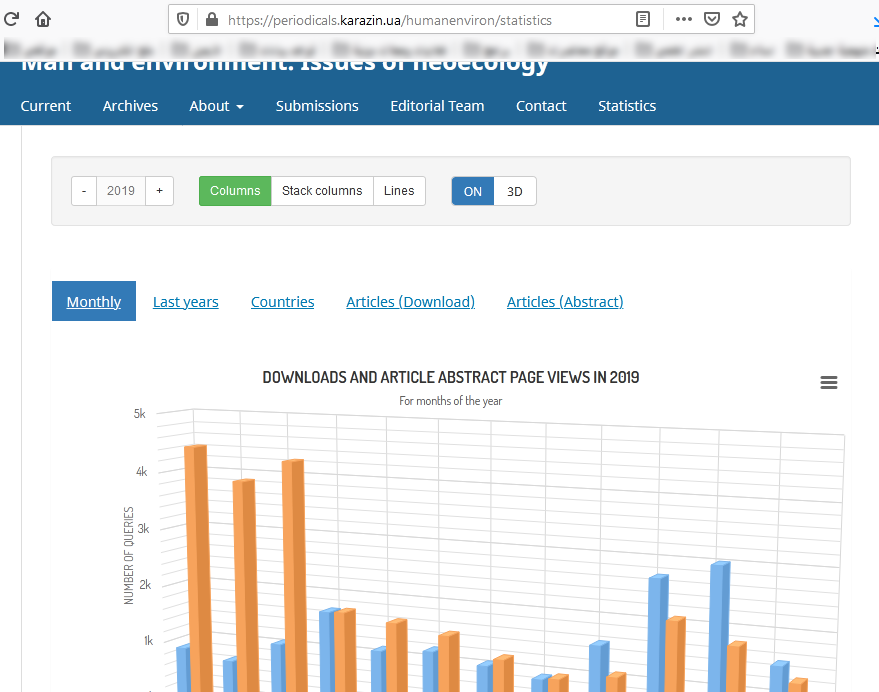Click the '2k' axis label

point(145,585)
